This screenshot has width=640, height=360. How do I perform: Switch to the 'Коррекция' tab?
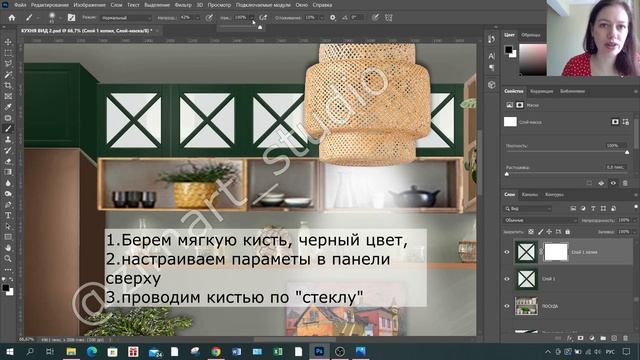coord(541,91)
